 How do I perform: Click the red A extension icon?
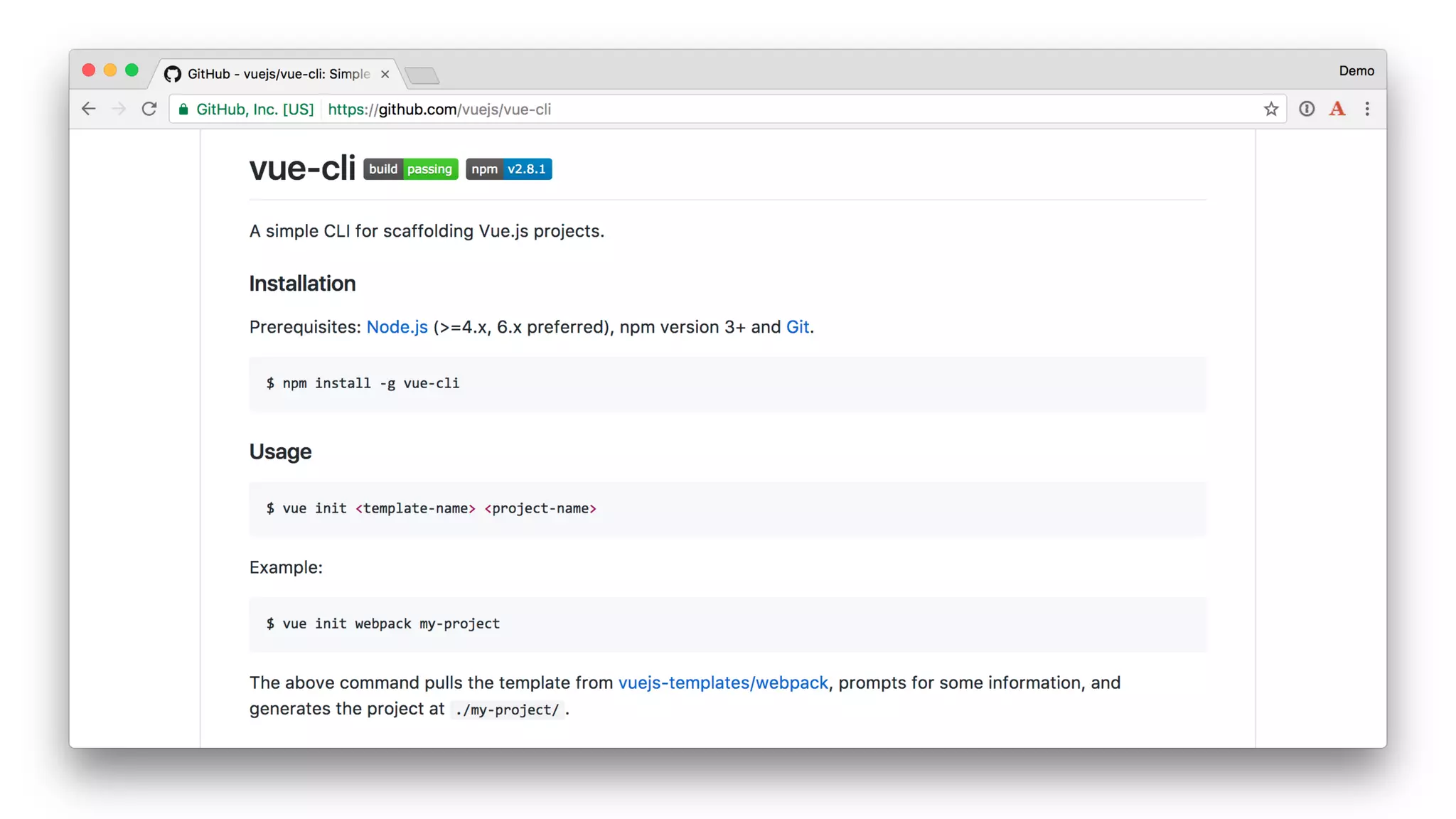click(1337, 109)
